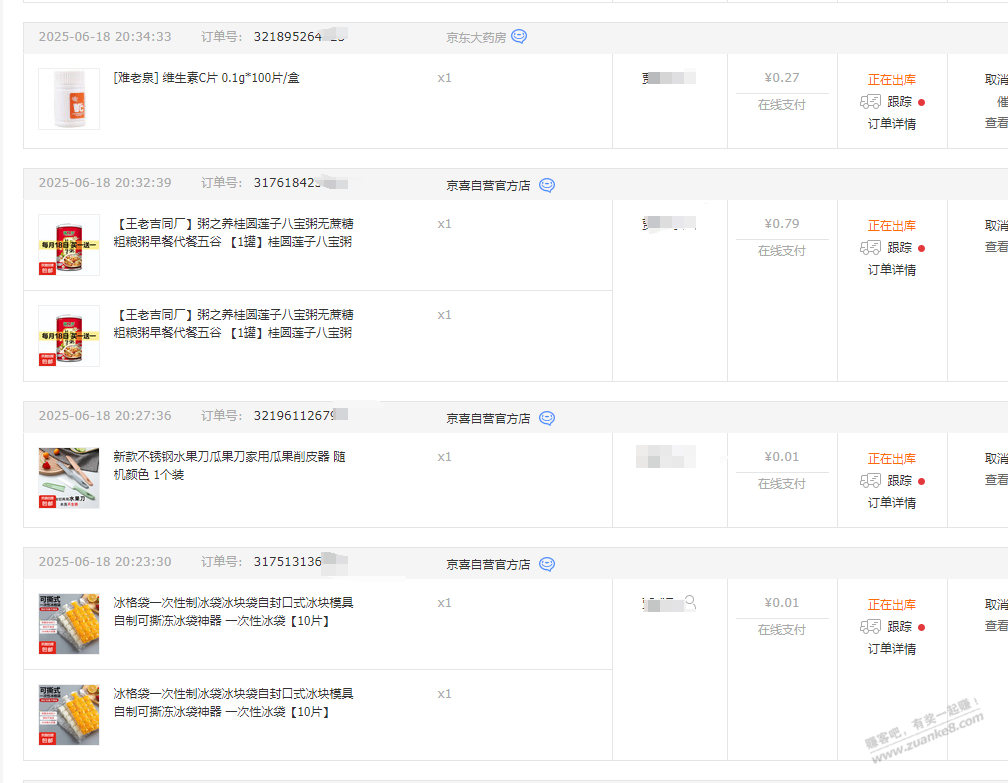This screenshot has width=1008, height=783.
Task: Click 取消 link for 冰格袋 order
Action: tap(996, 604)
